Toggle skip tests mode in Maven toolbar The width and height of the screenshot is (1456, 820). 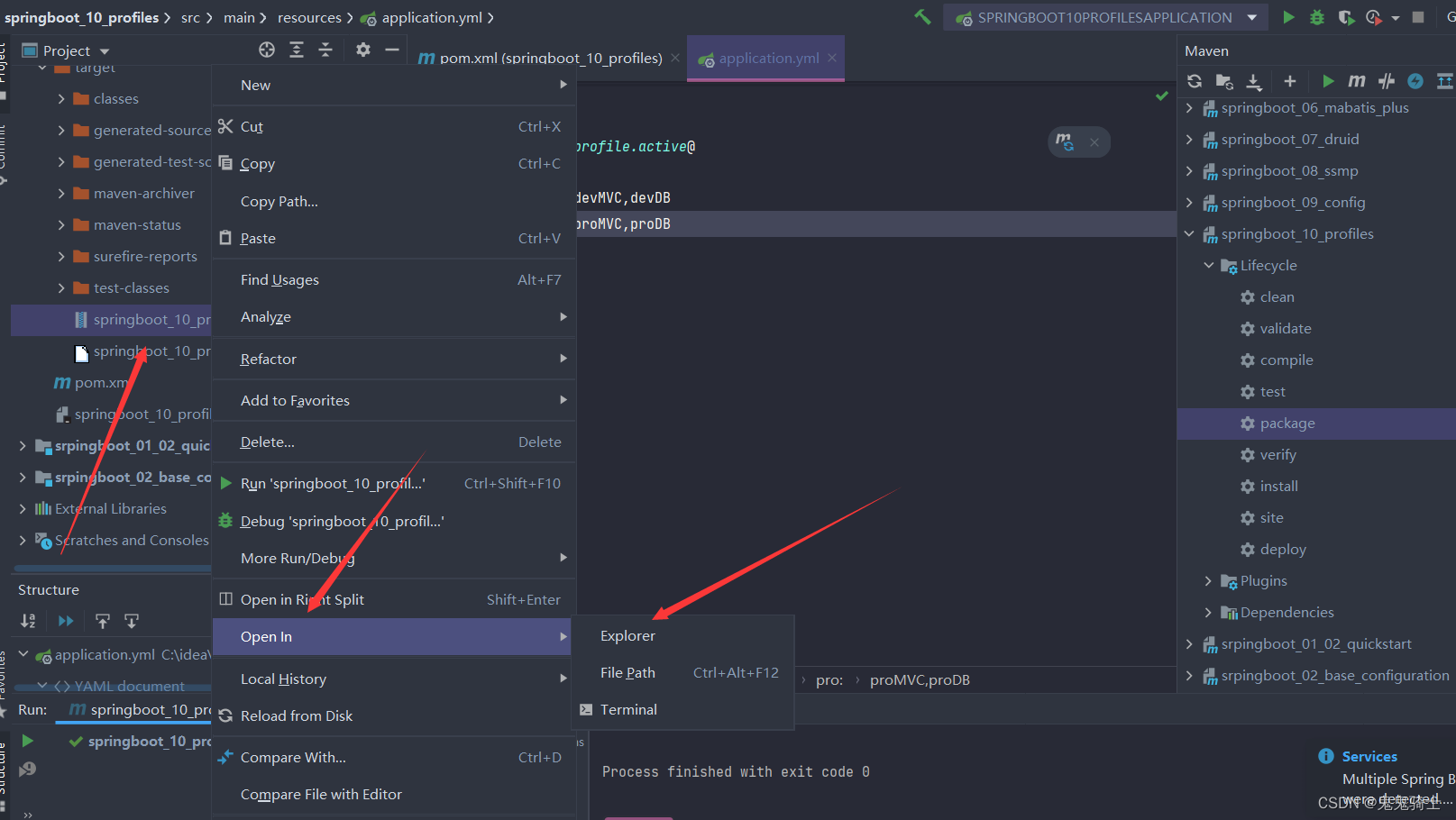point(1415,81)
